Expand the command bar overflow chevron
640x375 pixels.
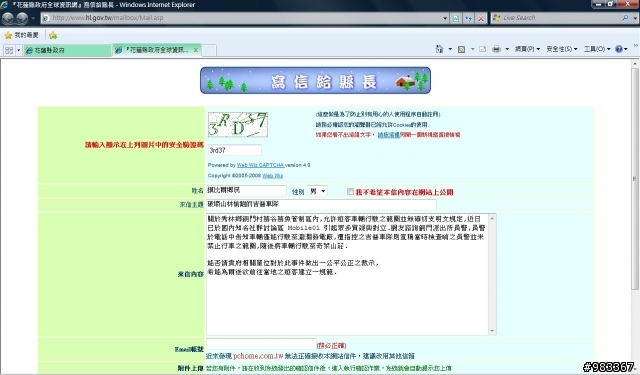636,46
